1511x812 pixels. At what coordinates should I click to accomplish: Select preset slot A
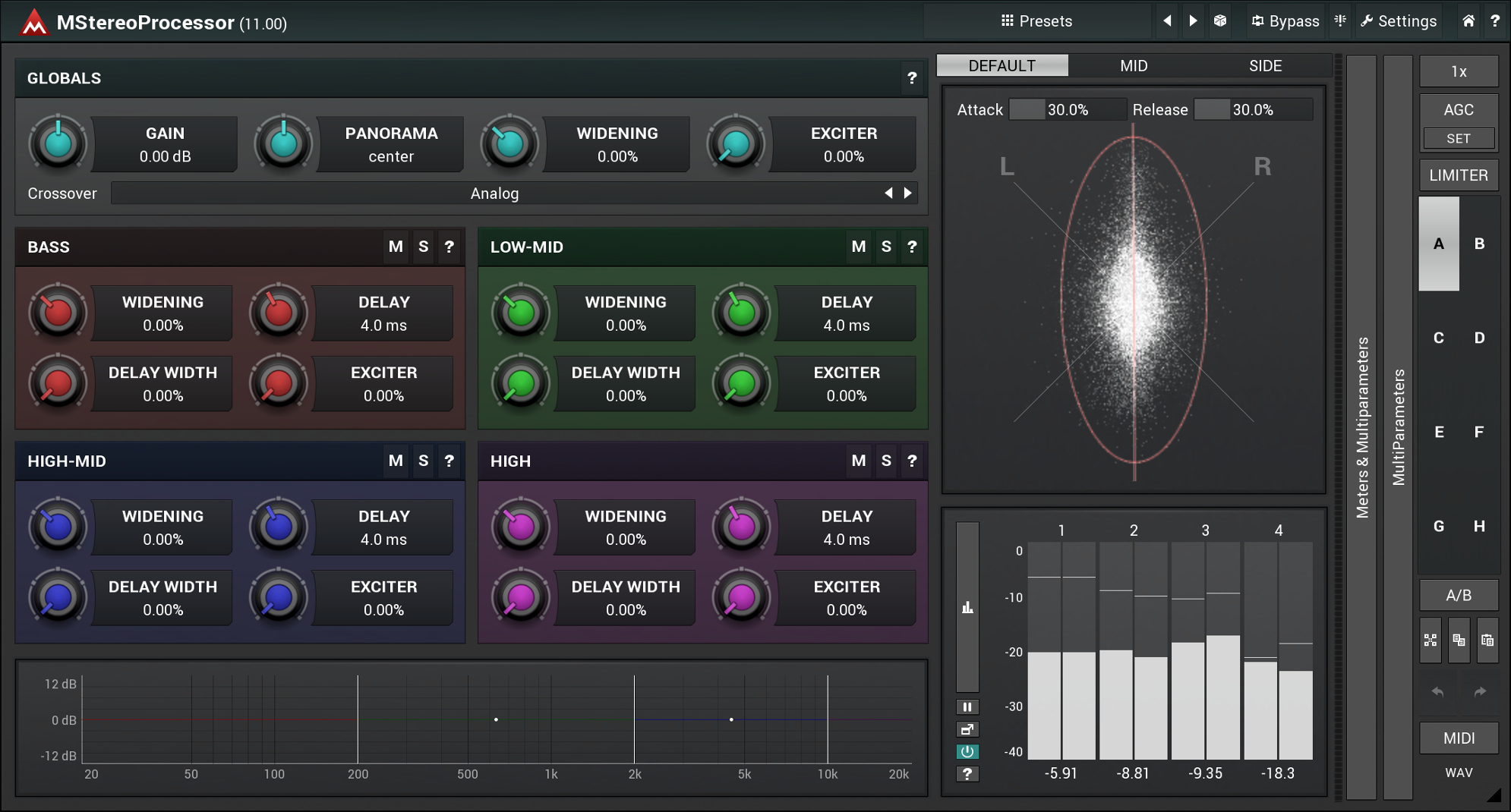(x=1439, y=244)
